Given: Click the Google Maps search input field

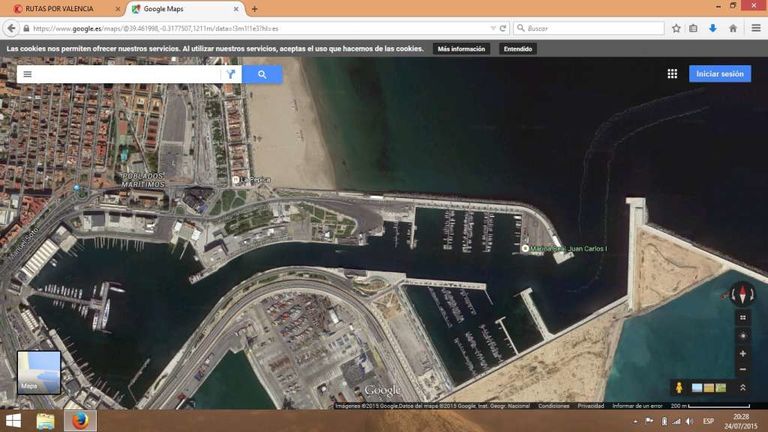Looking at the screenshot, I should pyautogui.click(x=125, y=74).
